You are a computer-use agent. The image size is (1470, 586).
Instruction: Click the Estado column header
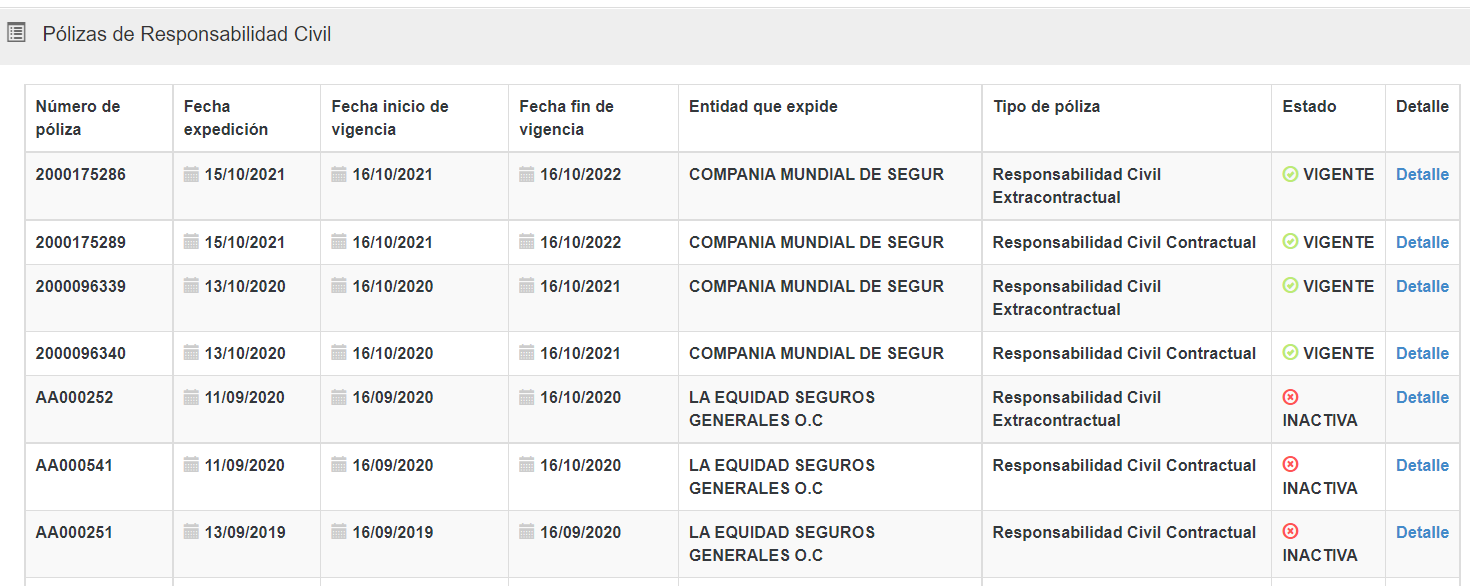click(1309, 106)
